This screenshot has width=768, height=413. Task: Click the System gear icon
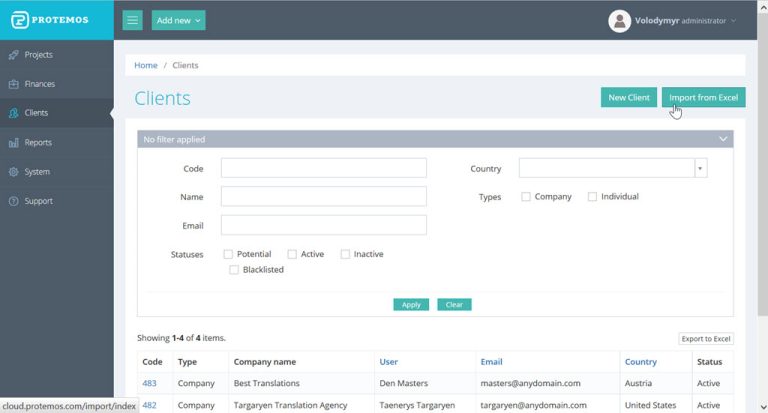(x=14, y=172)
